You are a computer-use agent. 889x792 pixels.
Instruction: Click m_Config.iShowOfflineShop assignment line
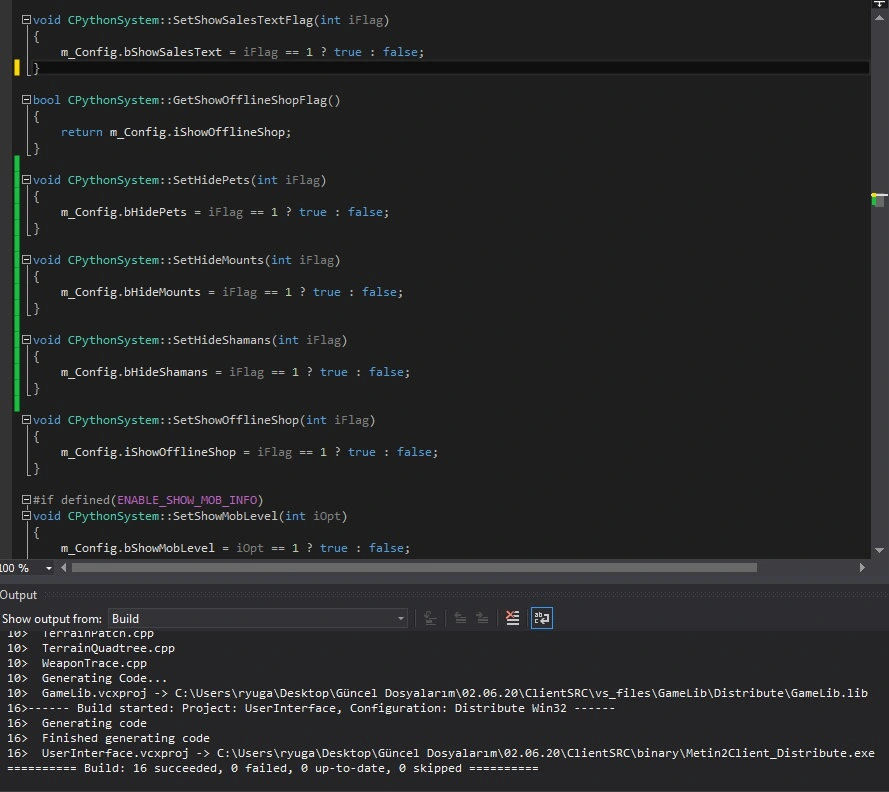coord(249,452)
